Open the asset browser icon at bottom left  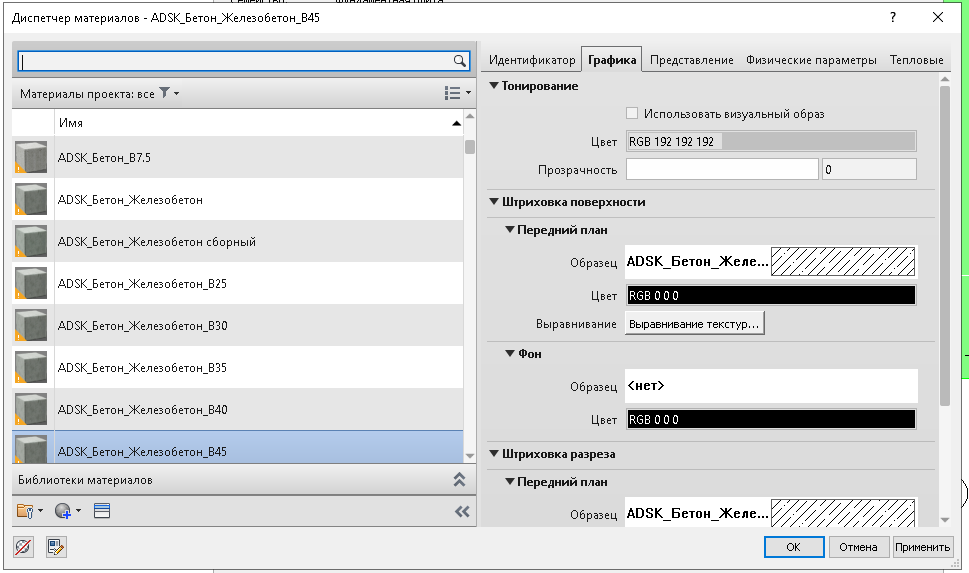[x=24, y=547]
